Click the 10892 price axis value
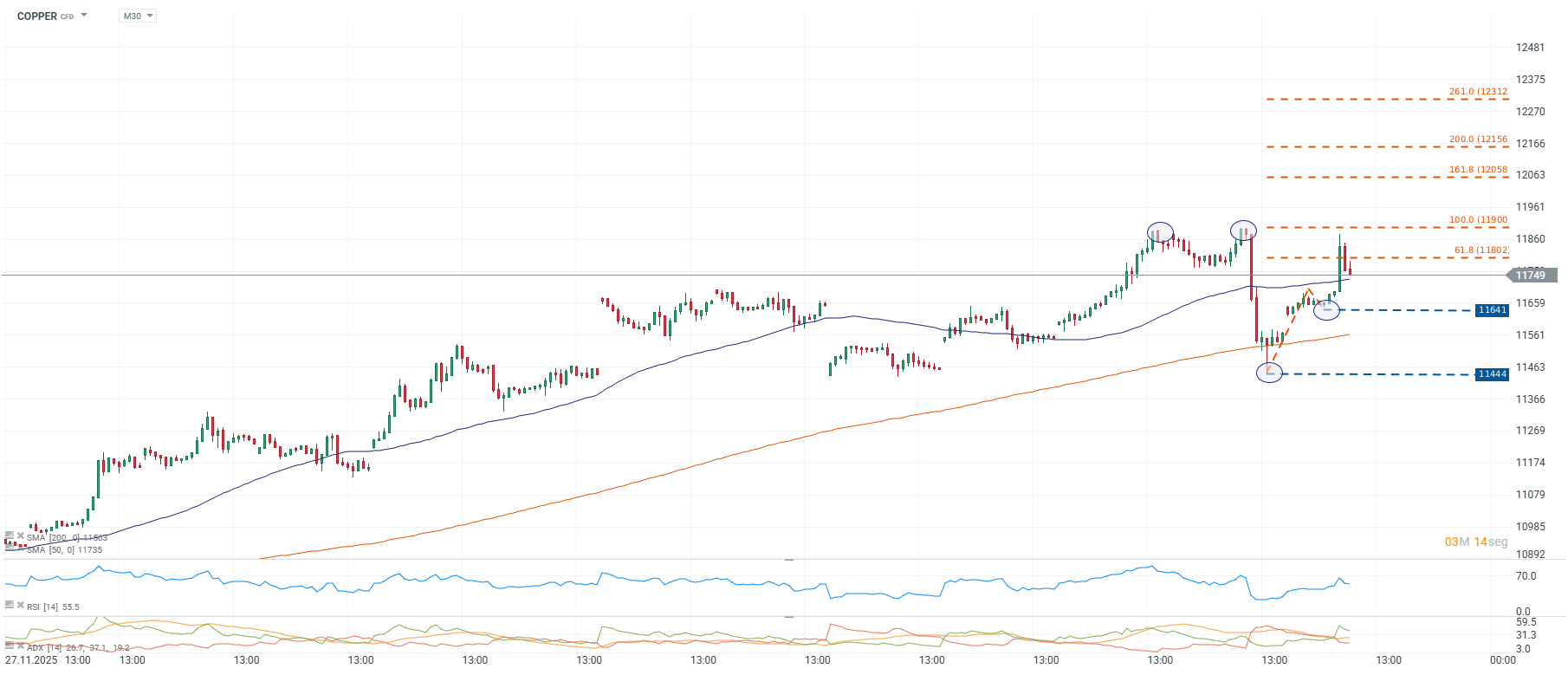 1530,554
